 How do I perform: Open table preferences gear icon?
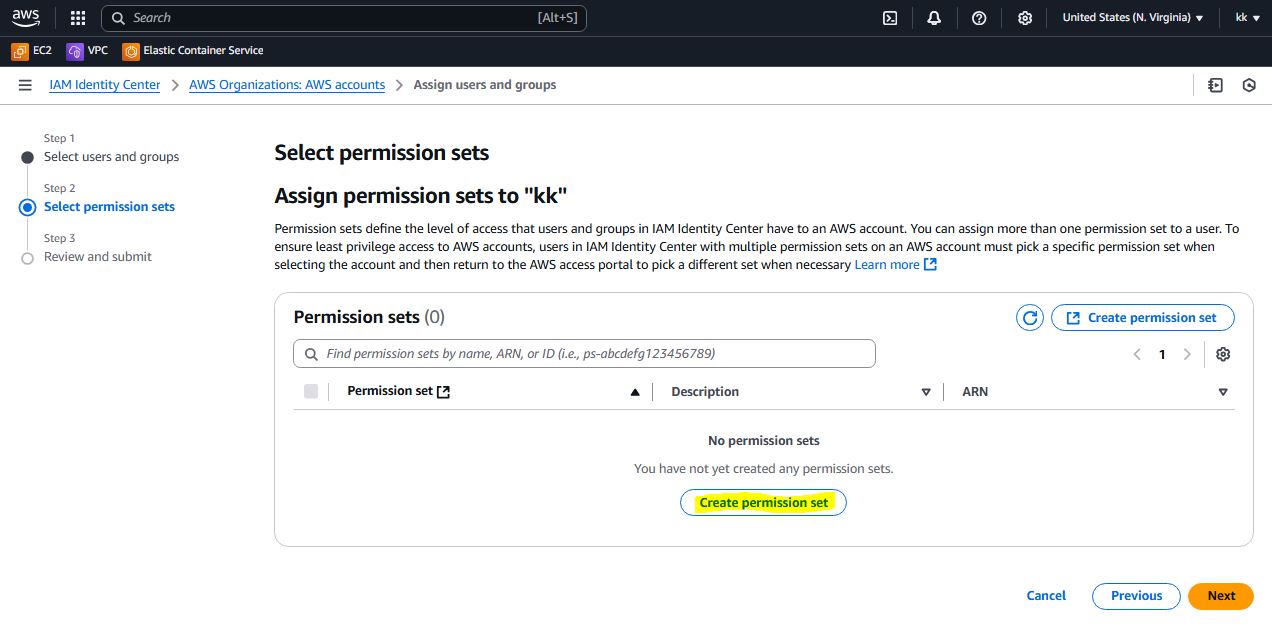pyautogui.click(x=1222, y=354)
